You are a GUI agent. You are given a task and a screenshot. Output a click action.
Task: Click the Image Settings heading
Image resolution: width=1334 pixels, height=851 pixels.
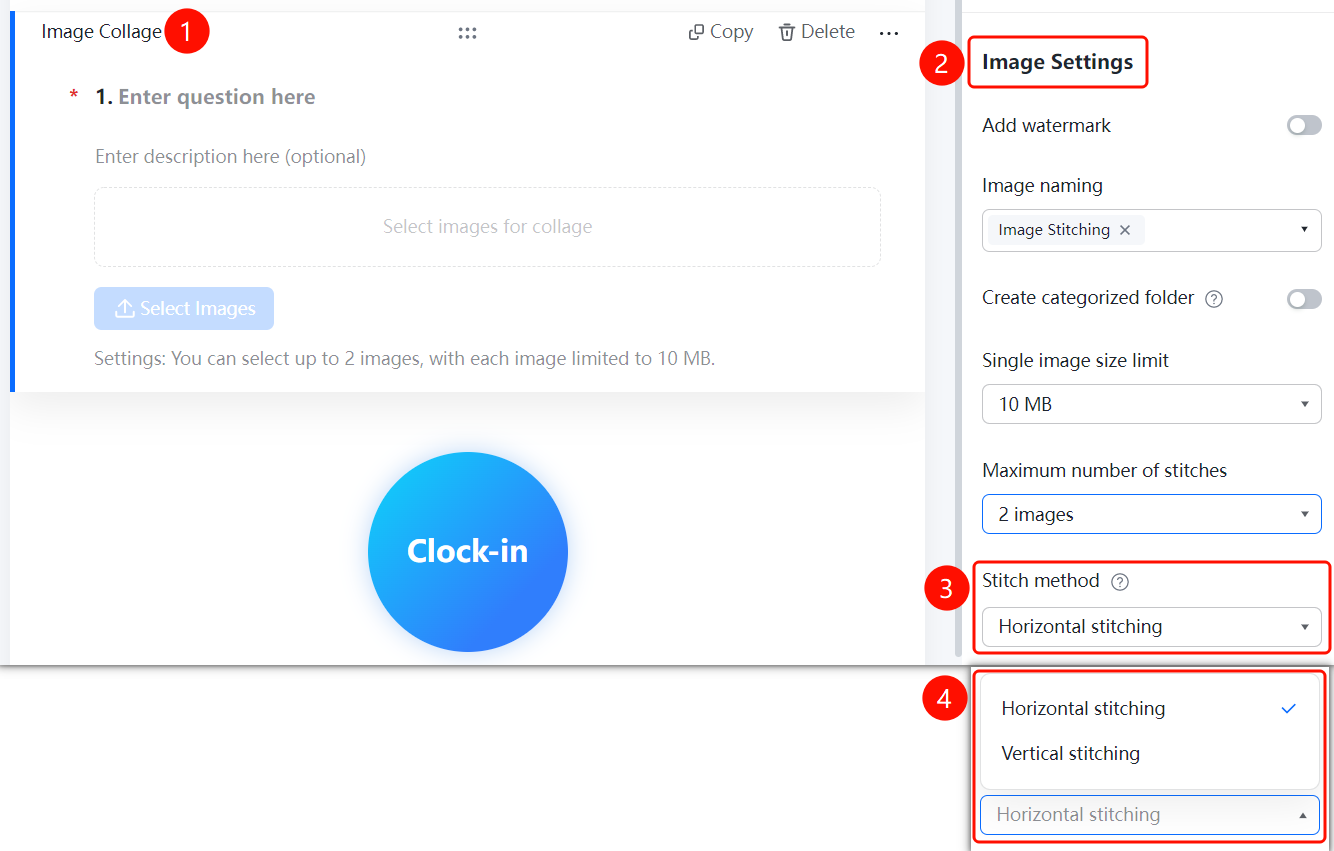pyautogui.click(x=1058, y=62)
